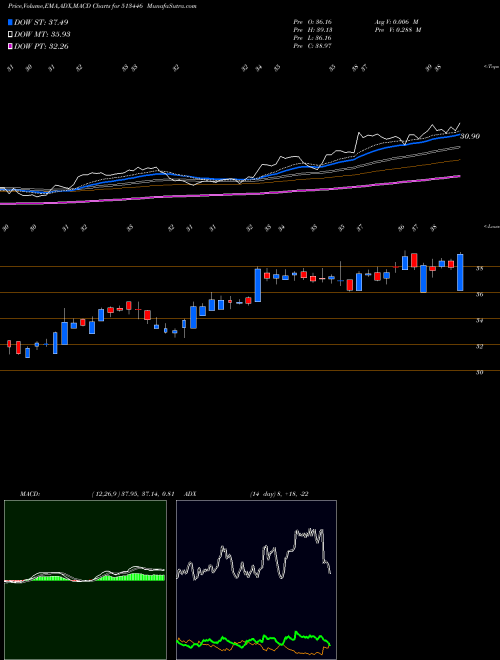Click the 38 price axis label
Screen dimensions: 500x660
tap(480, 269)
